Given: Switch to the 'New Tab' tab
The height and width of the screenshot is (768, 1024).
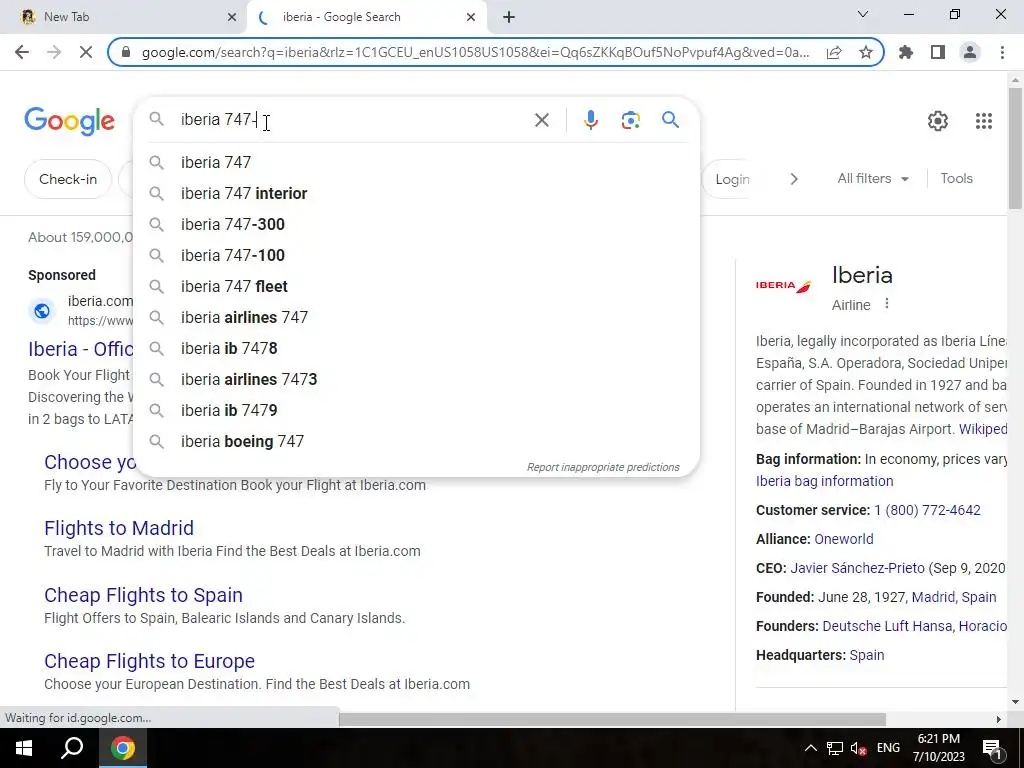Looking at the screenshot, I should [123, 17].
